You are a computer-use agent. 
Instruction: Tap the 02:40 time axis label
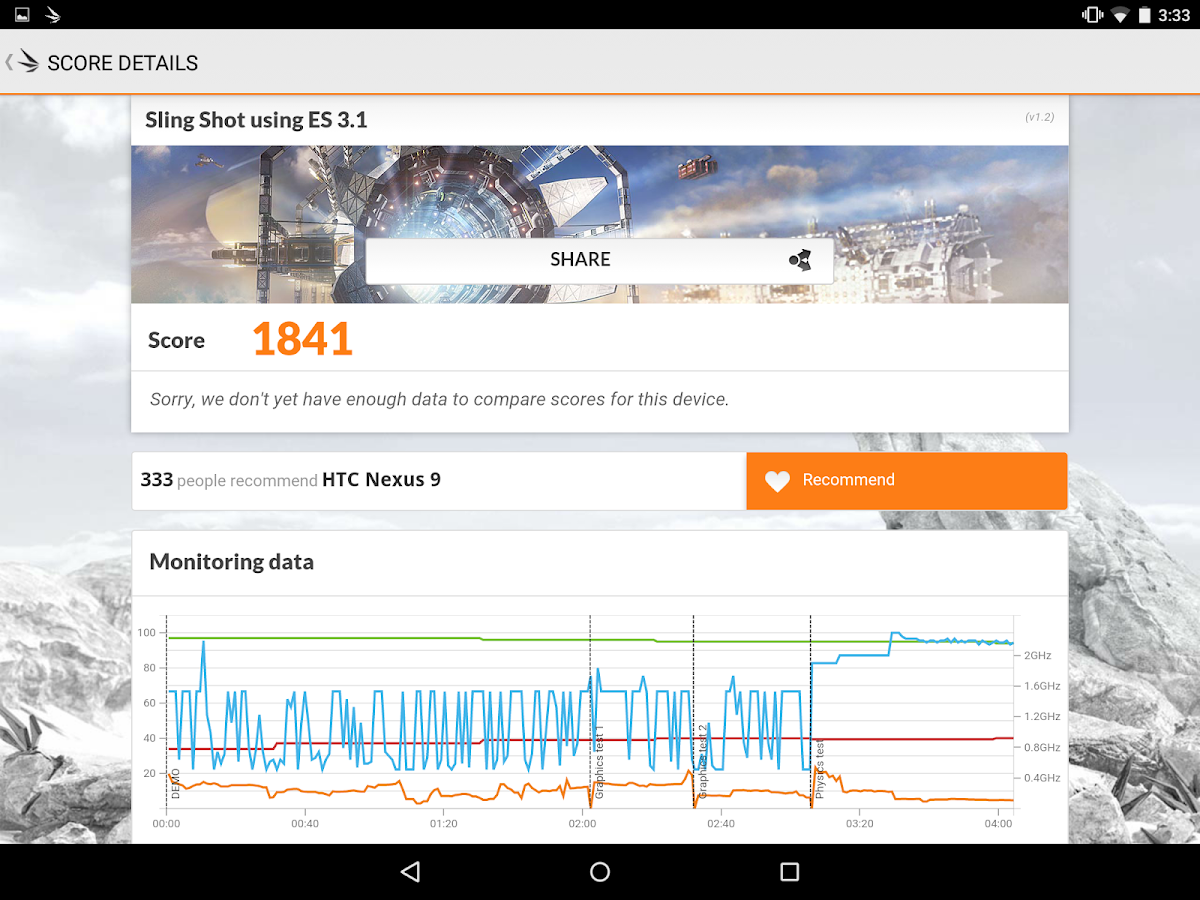coord(721,824)
